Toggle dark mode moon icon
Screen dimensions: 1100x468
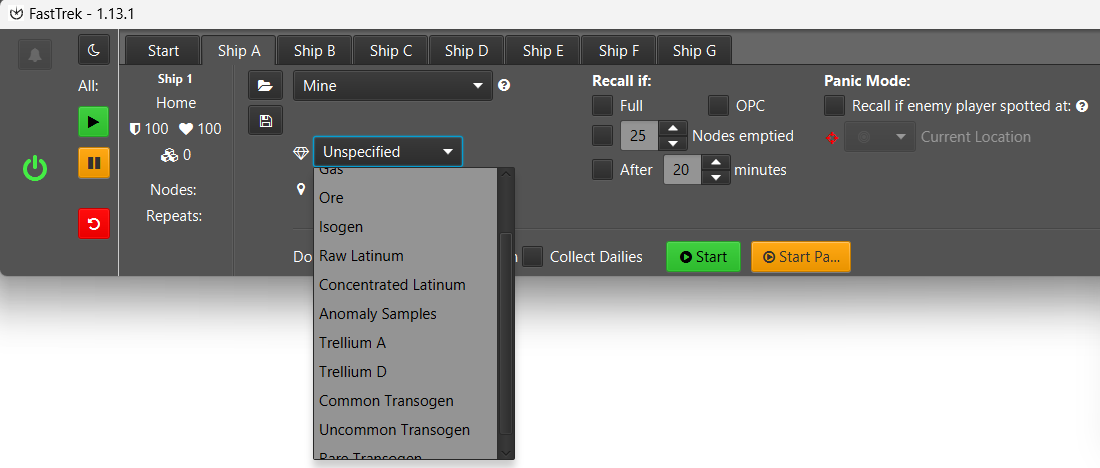(x=94, y=49)
